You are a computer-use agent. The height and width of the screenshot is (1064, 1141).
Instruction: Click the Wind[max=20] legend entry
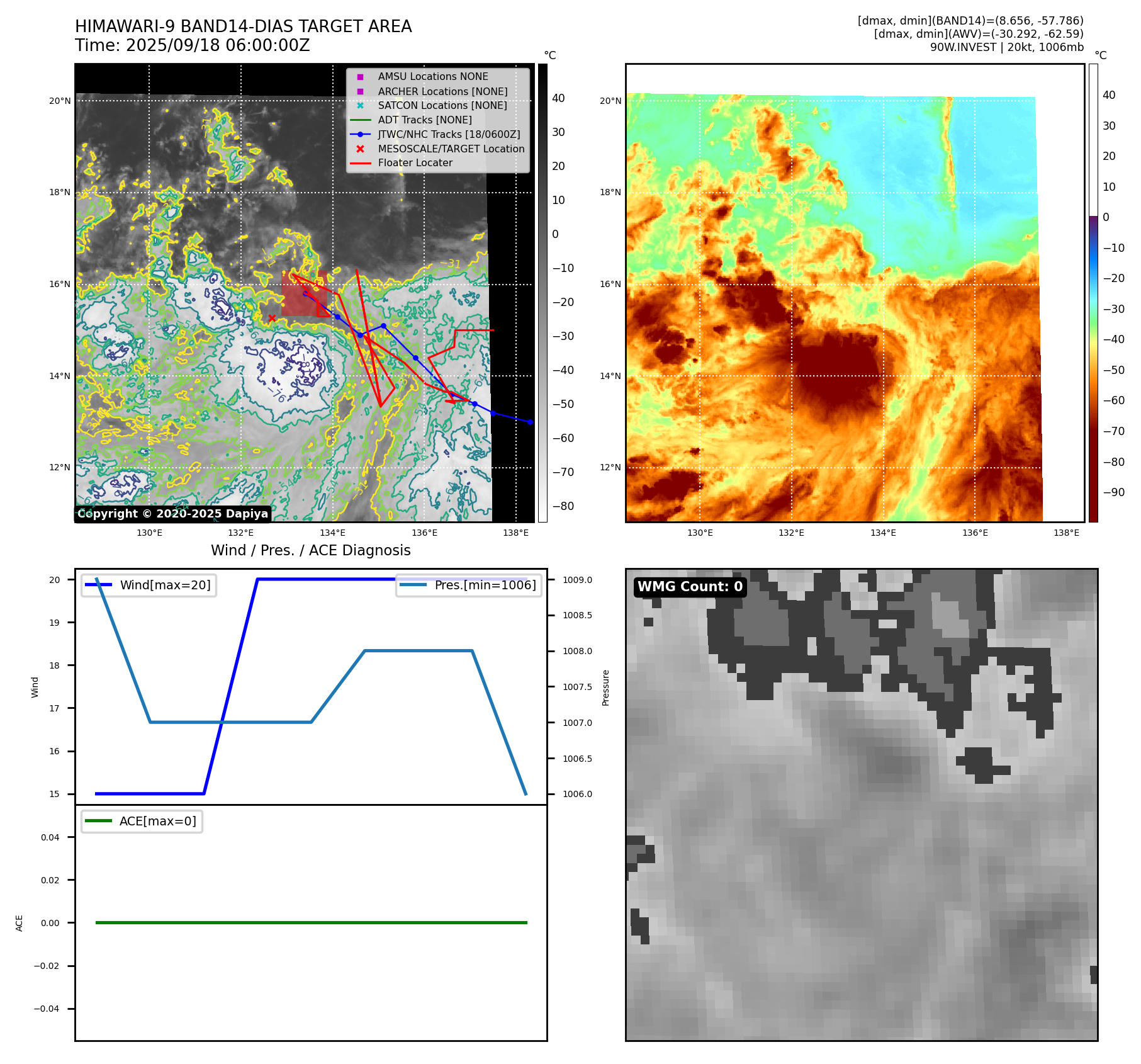point(149,585)
